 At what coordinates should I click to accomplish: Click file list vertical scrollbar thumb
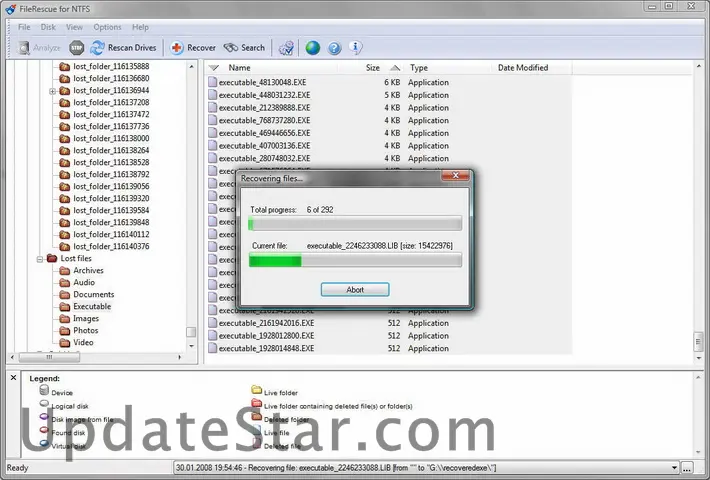tap(698, 342)
